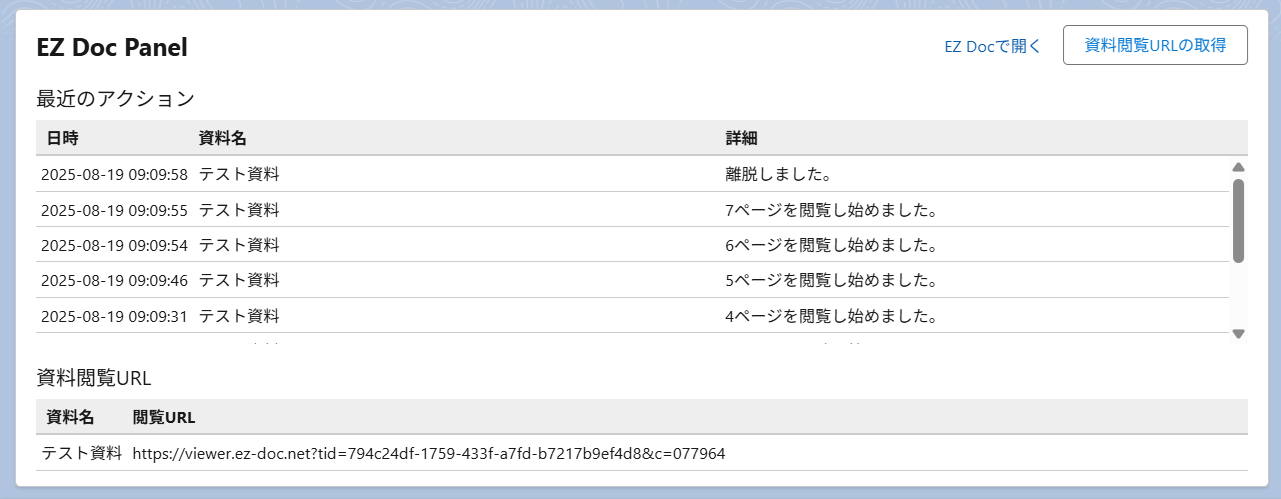Select the 4ページを閲覧し始めました。 row

(830, 317)
